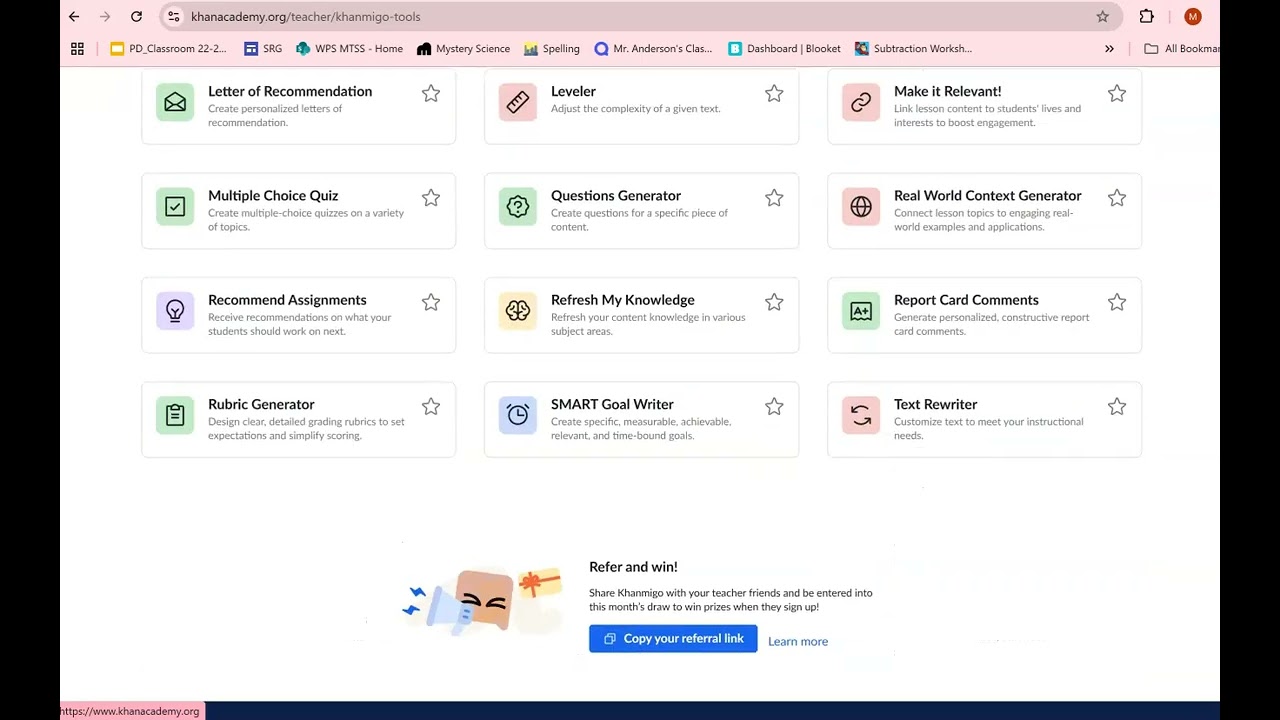This screenshot has height=720, width=1280.
Task: Click Copy your referral link button
Action: 673,638
